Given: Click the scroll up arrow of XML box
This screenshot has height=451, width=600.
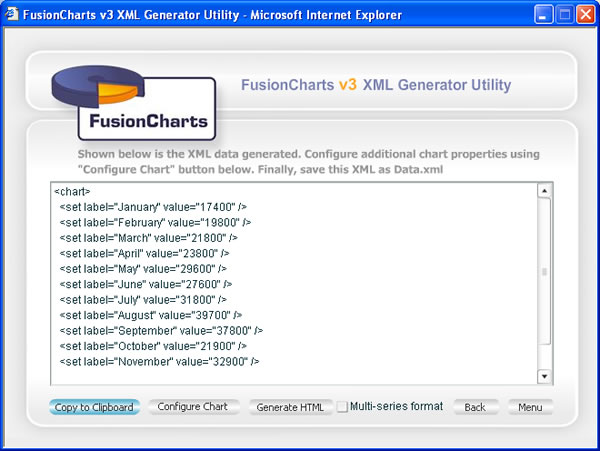Looking at the screenshot, I should point(544,191).
